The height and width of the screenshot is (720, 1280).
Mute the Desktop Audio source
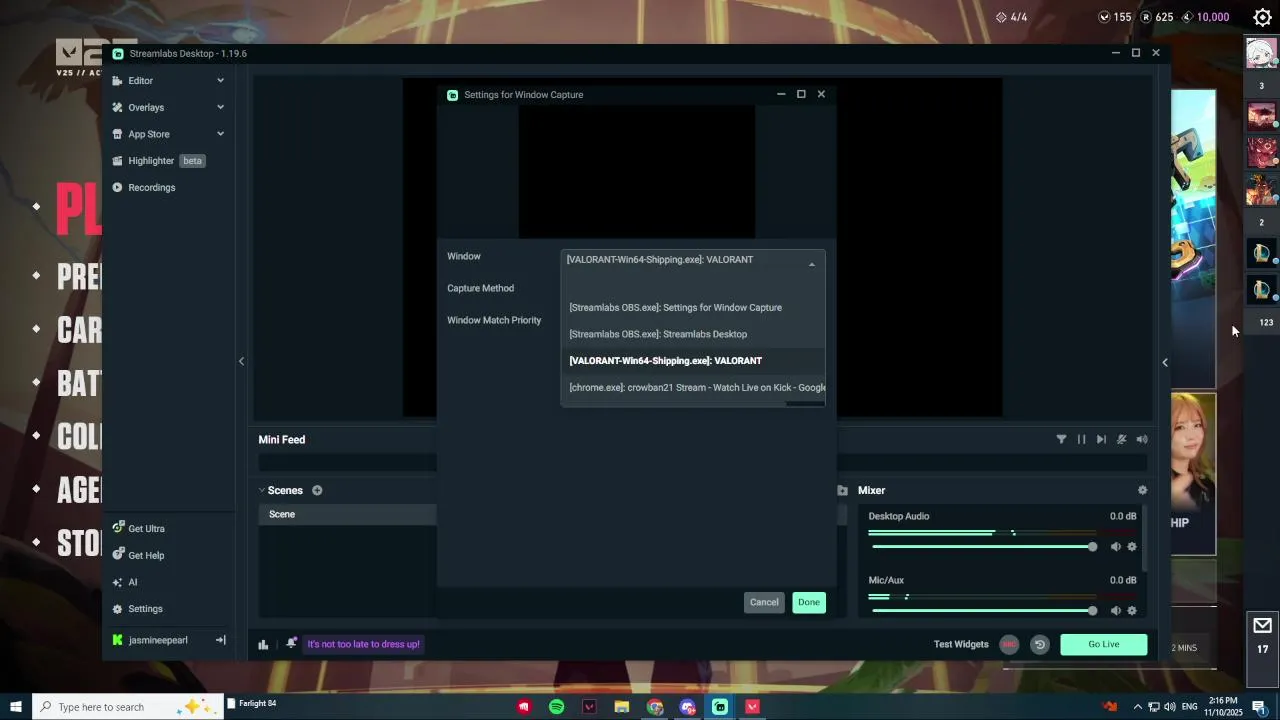(1115, 547)
